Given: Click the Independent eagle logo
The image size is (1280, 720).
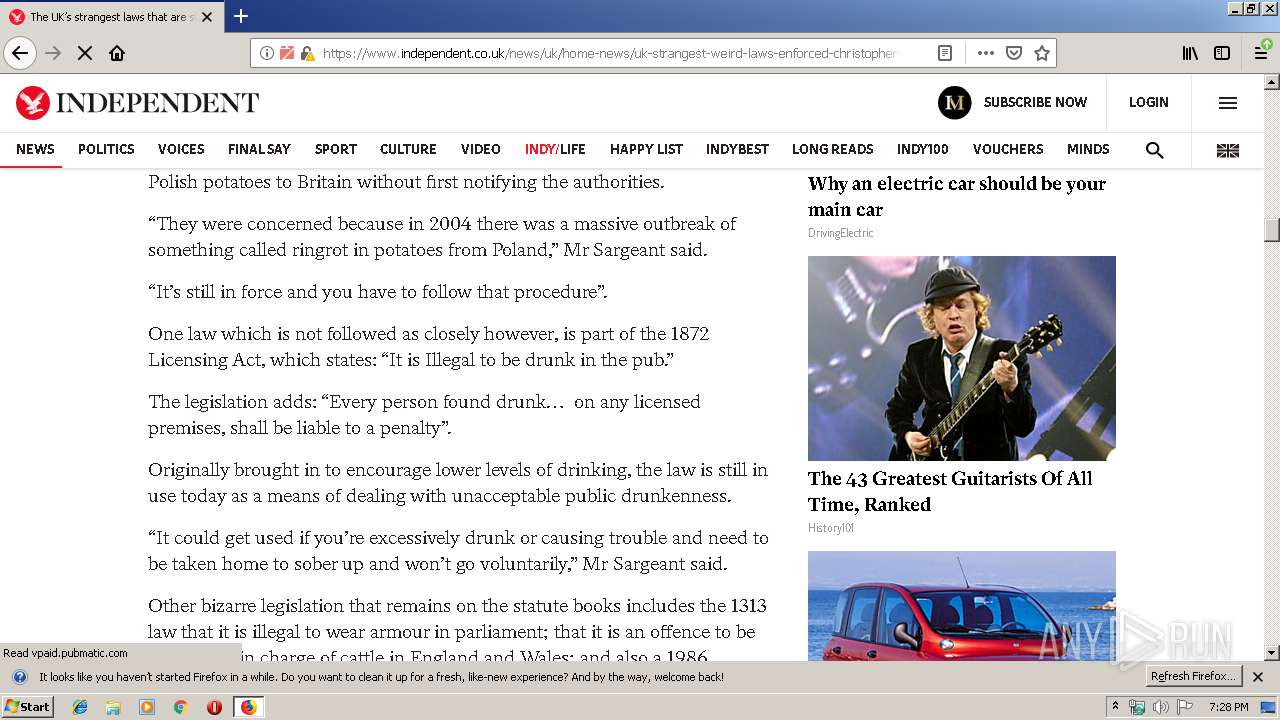Looking at the screenshot, I should pyautogui.click(x=33, y=102).
